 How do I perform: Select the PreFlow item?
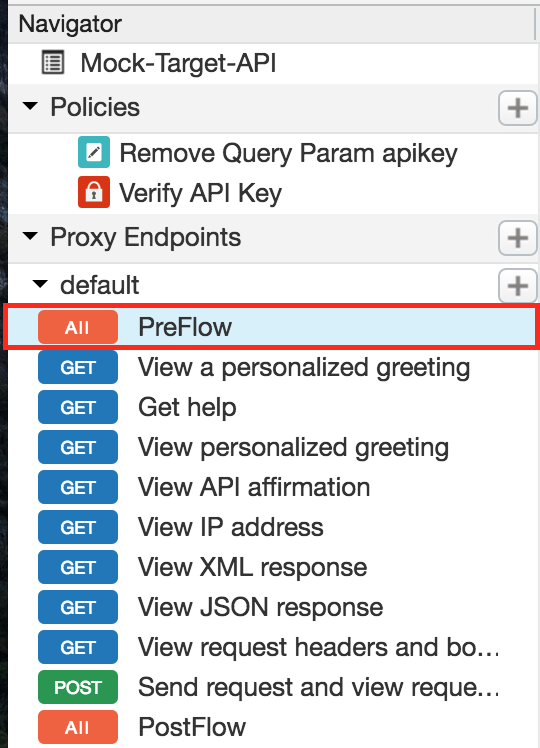pos(272,327)
